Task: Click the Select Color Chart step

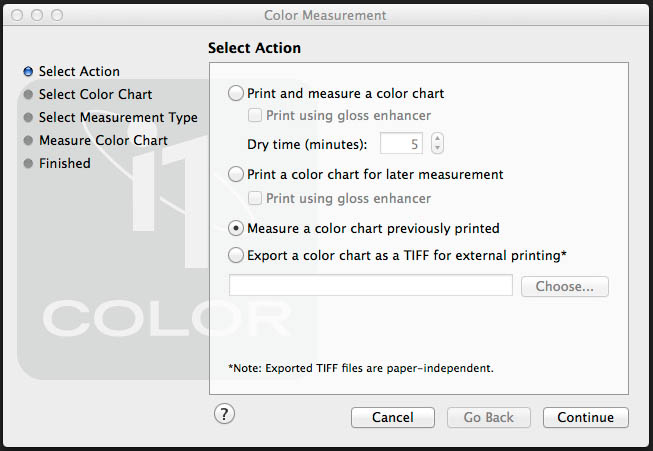Action: pos(95,94)
